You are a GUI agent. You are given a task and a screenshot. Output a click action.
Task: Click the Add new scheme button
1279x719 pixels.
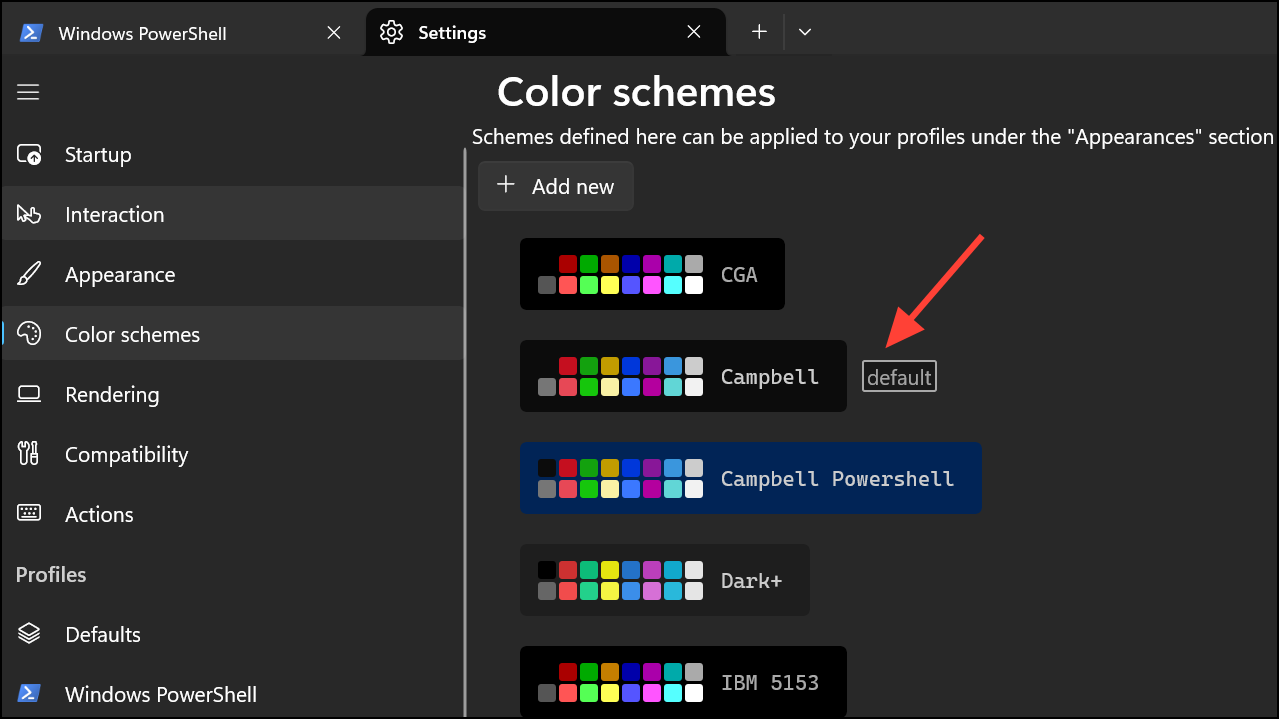click(555, 186)
